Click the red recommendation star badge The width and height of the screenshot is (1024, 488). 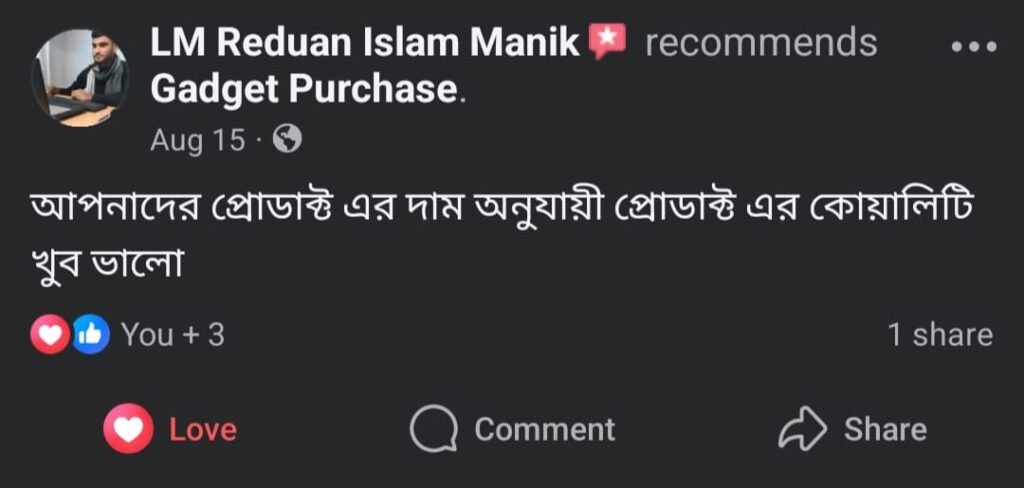click(606, 42)
